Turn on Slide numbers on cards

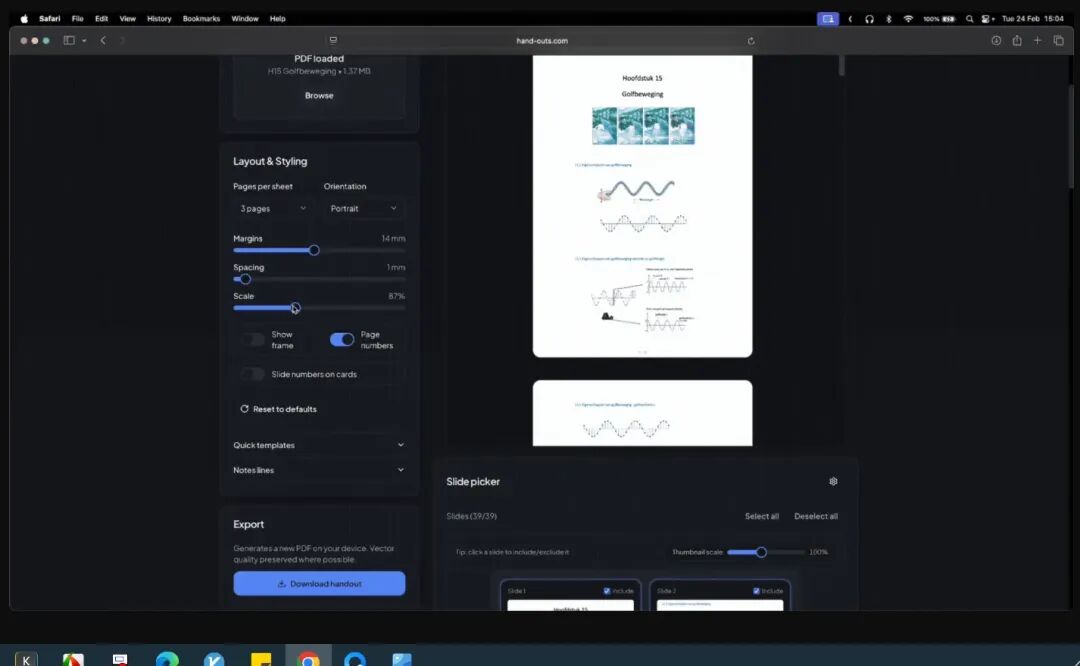pyautogui.click(x=253, y=374)
